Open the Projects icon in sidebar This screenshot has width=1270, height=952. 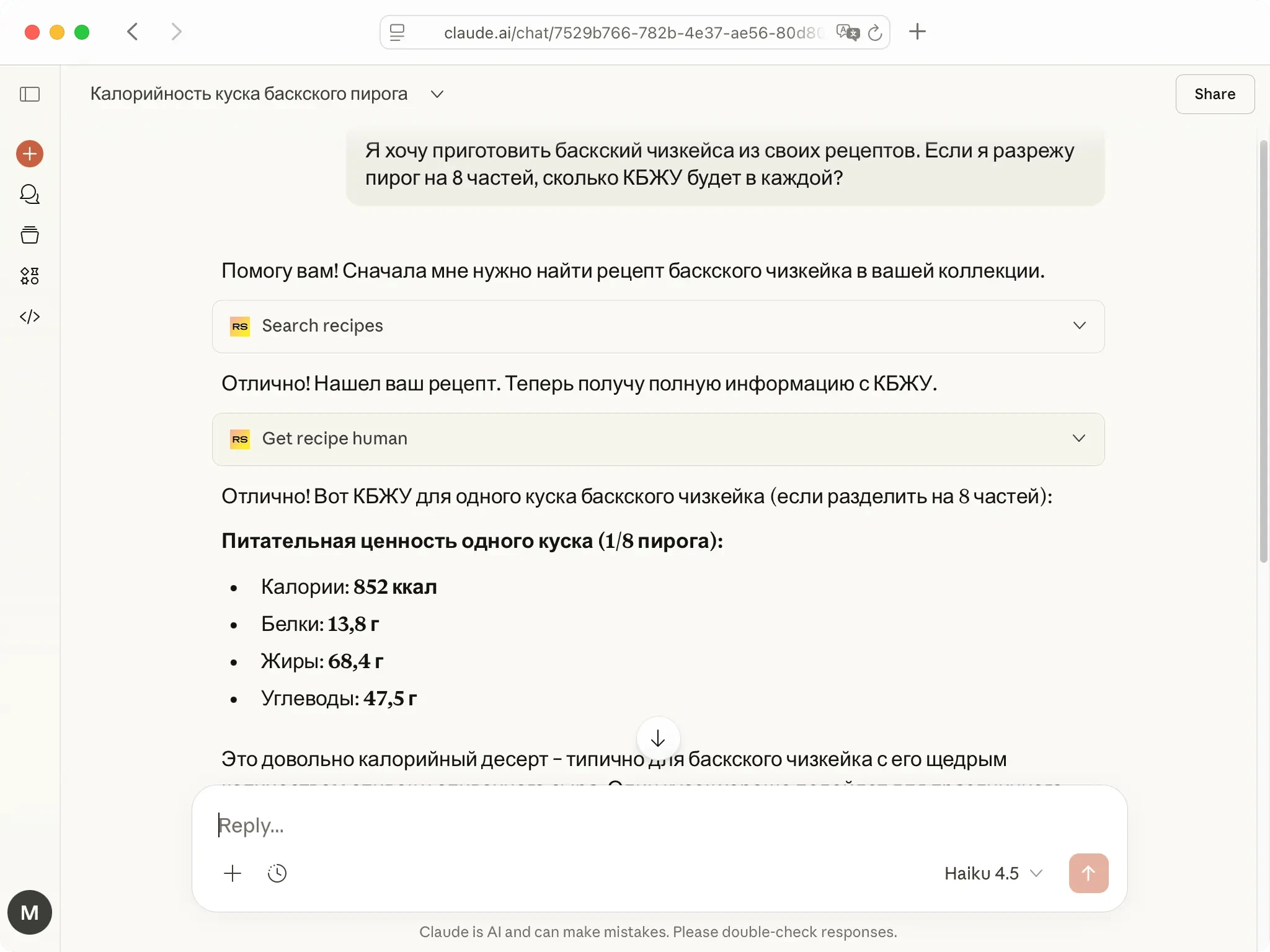[30, 236]
